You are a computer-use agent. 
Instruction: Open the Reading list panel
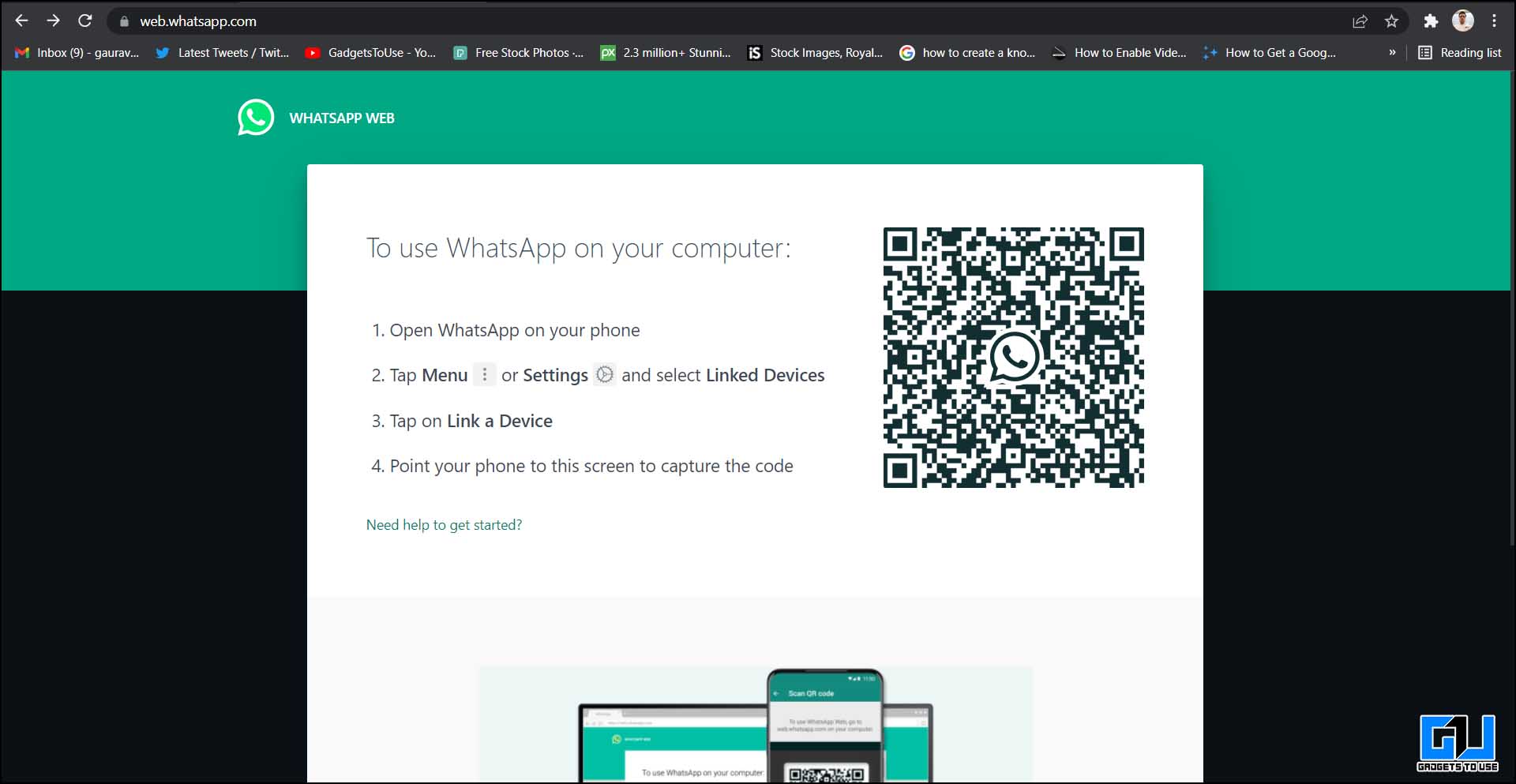pyautogui.click(x=1460, y=53)
